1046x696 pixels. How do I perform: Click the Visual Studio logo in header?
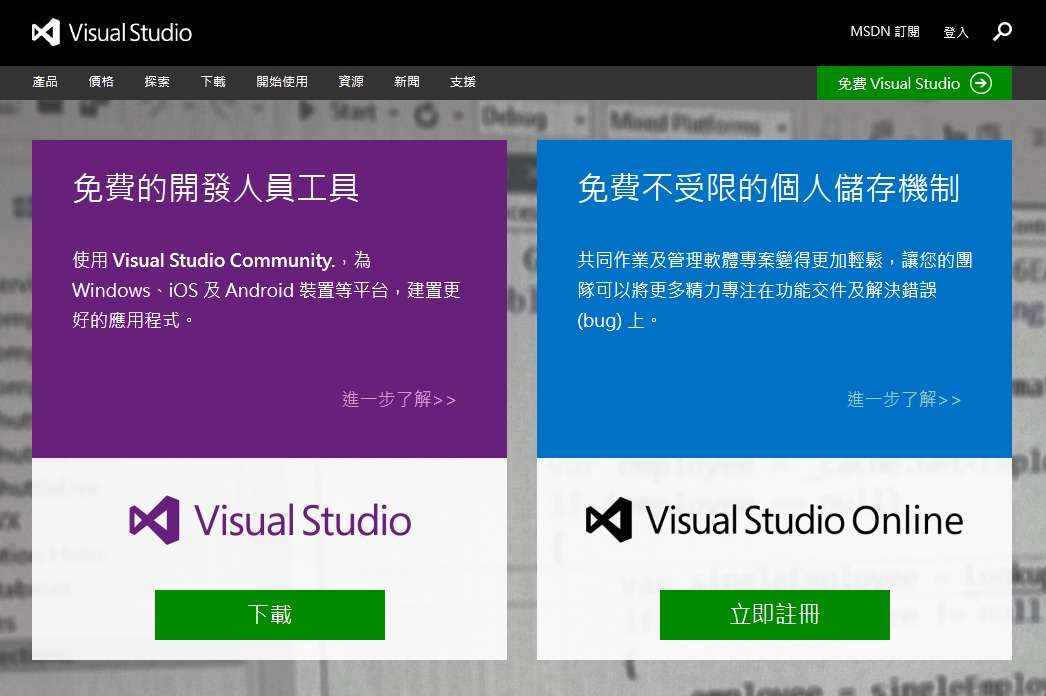(x=111, y=32)
